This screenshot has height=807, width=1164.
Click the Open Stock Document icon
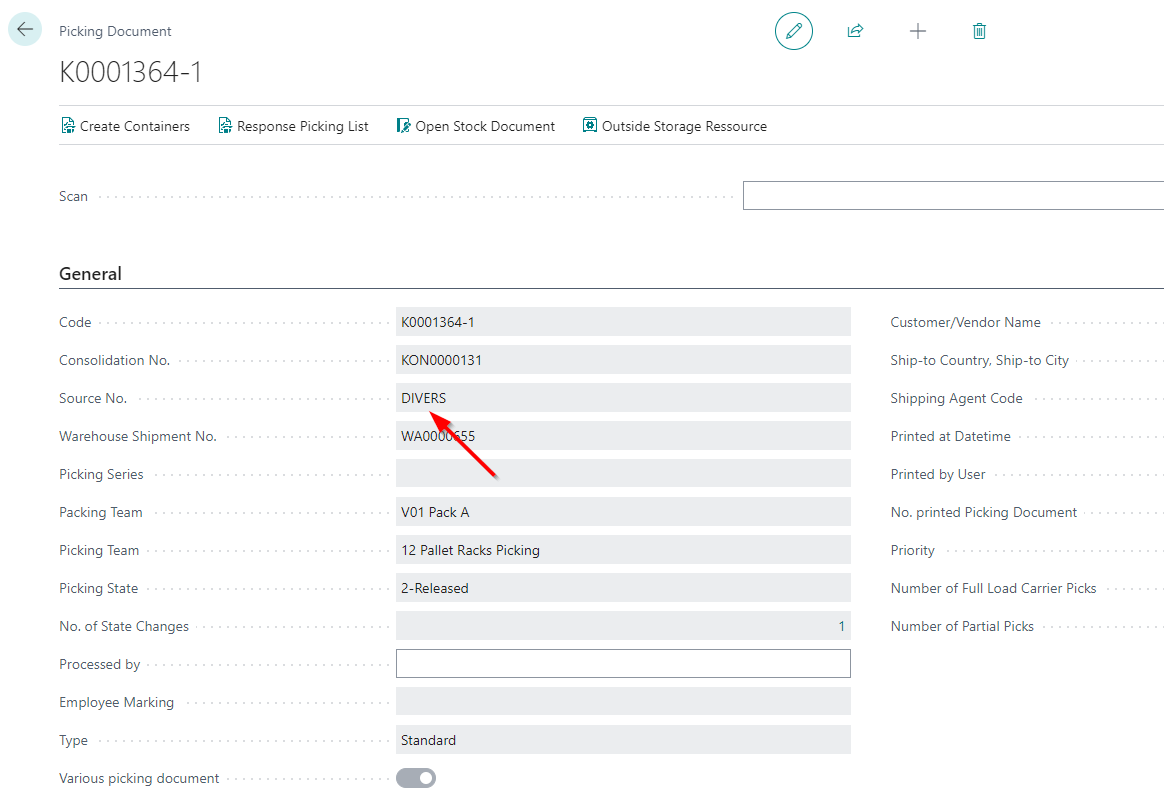tap(404, 126)
